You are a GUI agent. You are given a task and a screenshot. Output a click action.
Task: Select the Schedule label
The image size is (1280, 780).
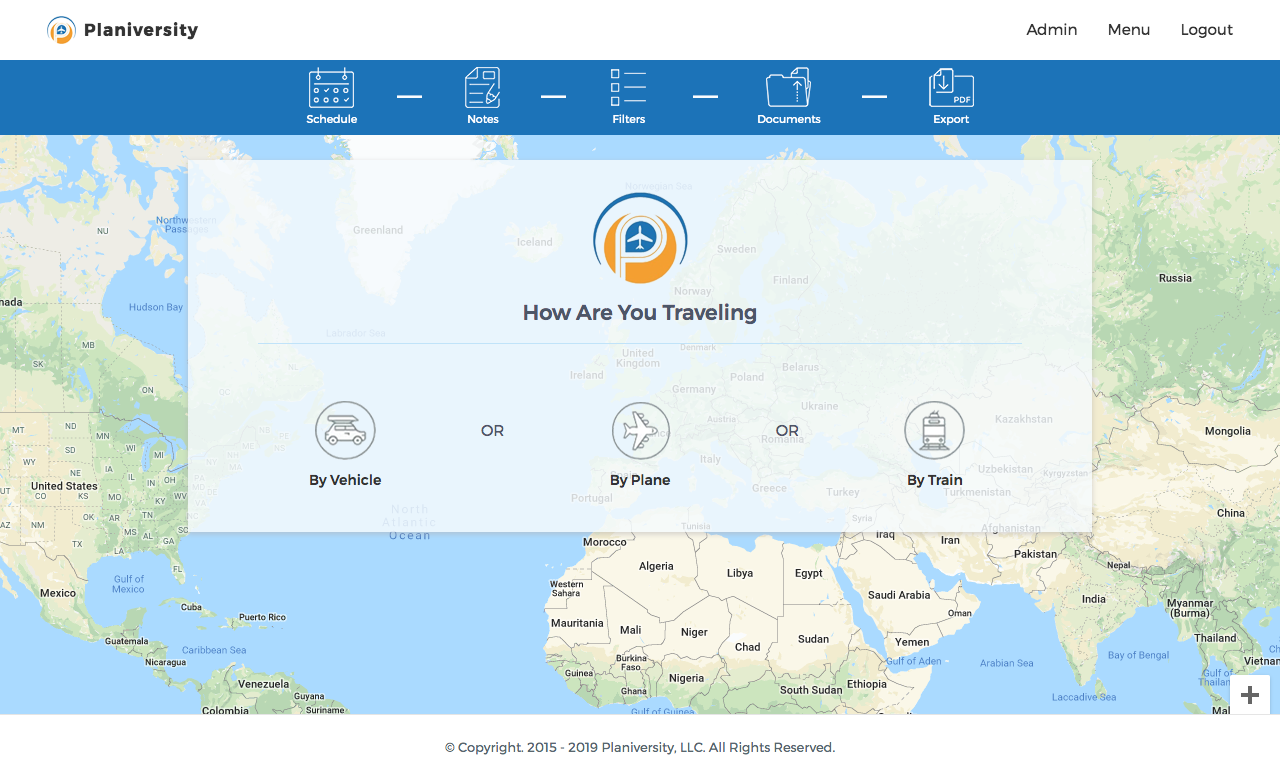pos(331,119)
